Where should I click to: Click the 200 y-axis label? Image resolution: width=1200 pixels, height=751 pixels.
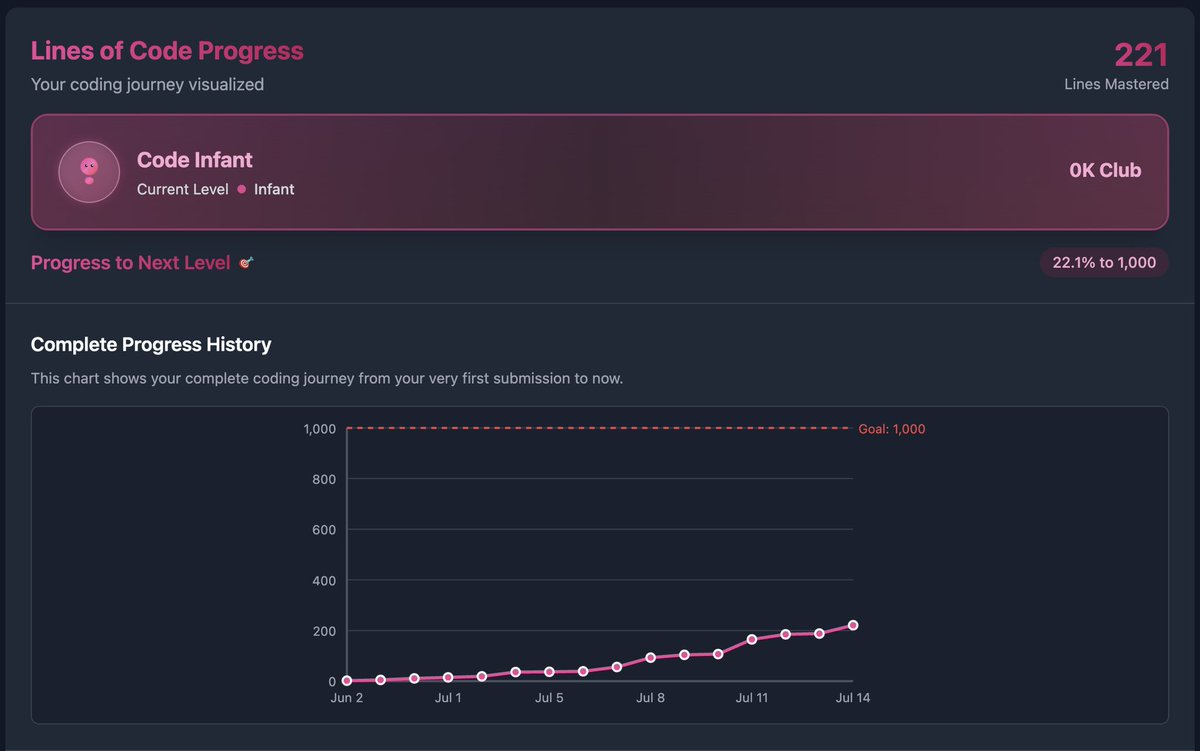click(x=326, y=631)
